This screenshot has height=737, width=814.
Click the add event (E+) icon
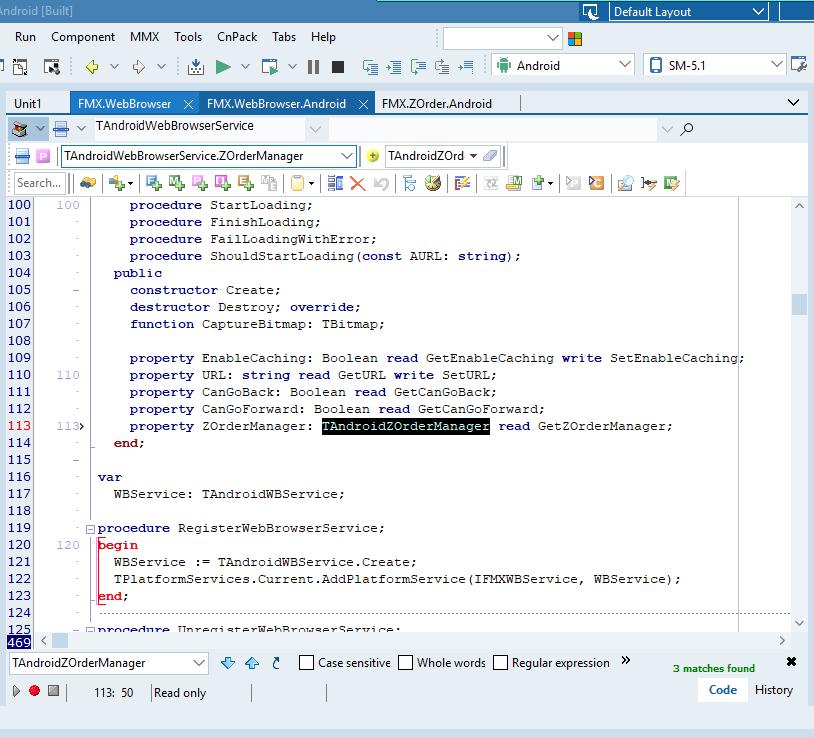point(246,183)
